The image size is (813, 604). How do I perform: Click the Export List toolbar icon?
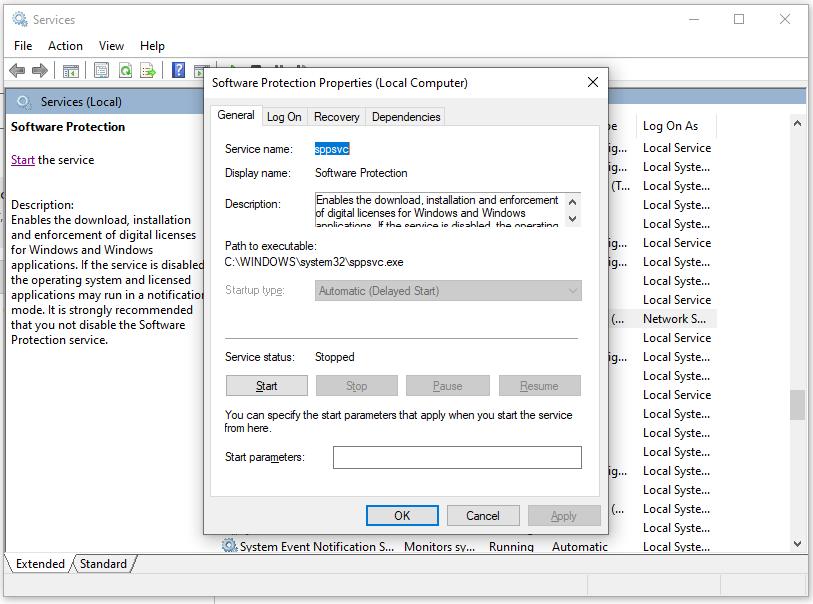(x=148, y=70)
